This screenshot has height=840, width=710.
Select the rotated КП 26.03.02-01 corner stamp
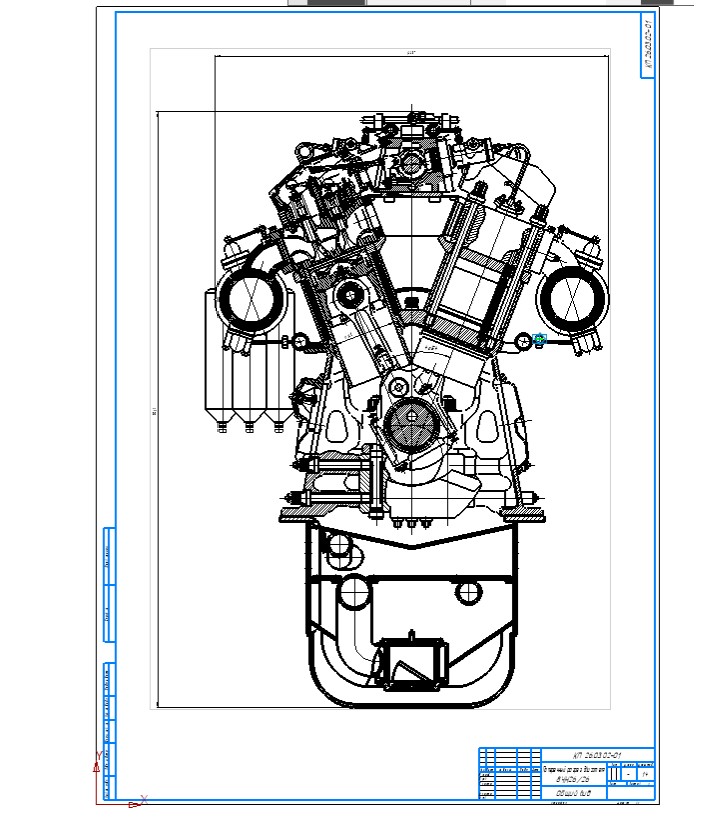648,45
